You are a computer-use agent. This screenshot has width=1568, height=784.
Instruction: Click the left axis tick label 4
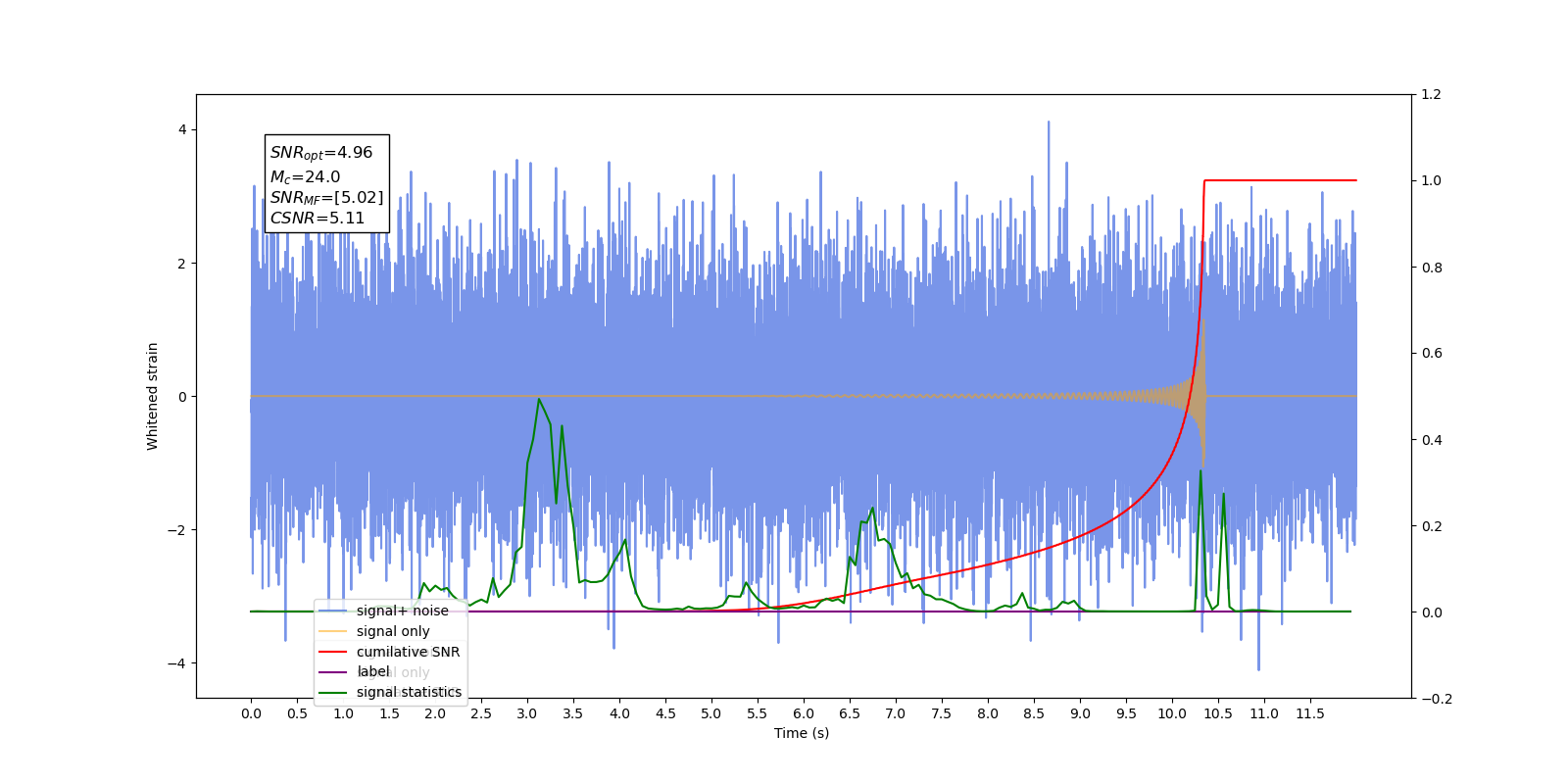(182, 130)
